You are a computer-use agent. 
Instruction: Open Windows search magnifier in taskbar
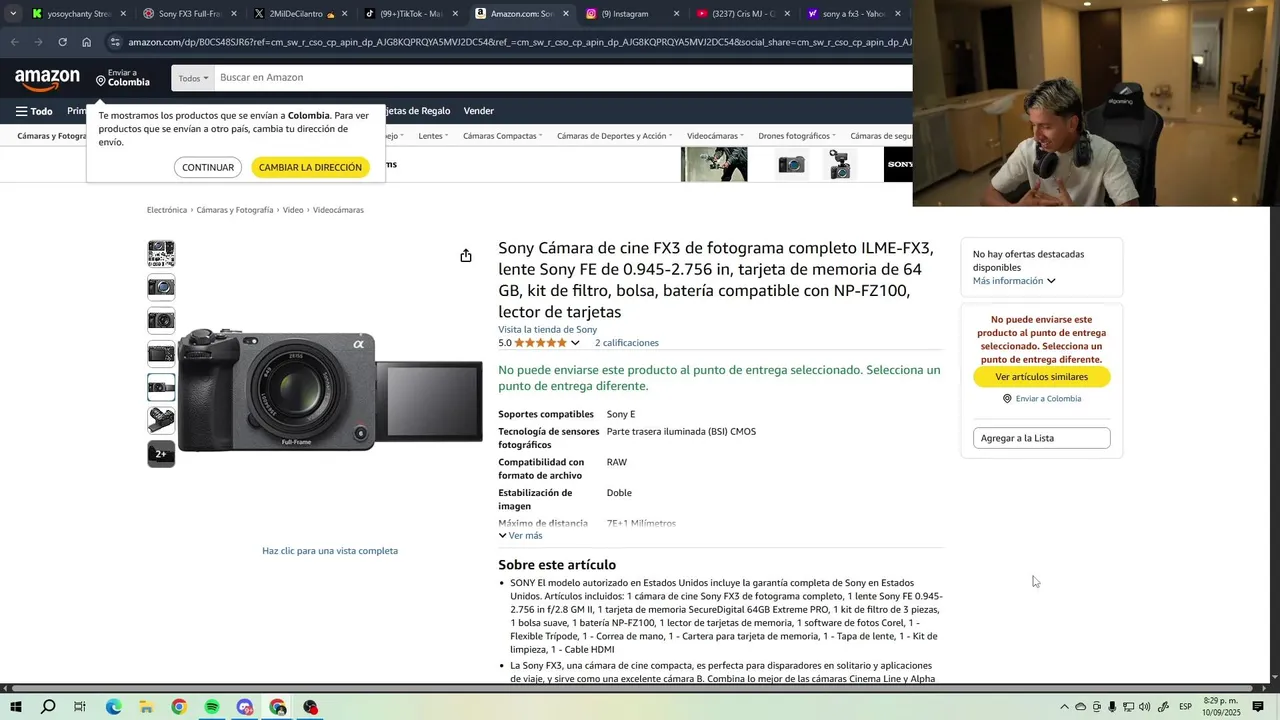pyautogui.click(x=48, y=707)
